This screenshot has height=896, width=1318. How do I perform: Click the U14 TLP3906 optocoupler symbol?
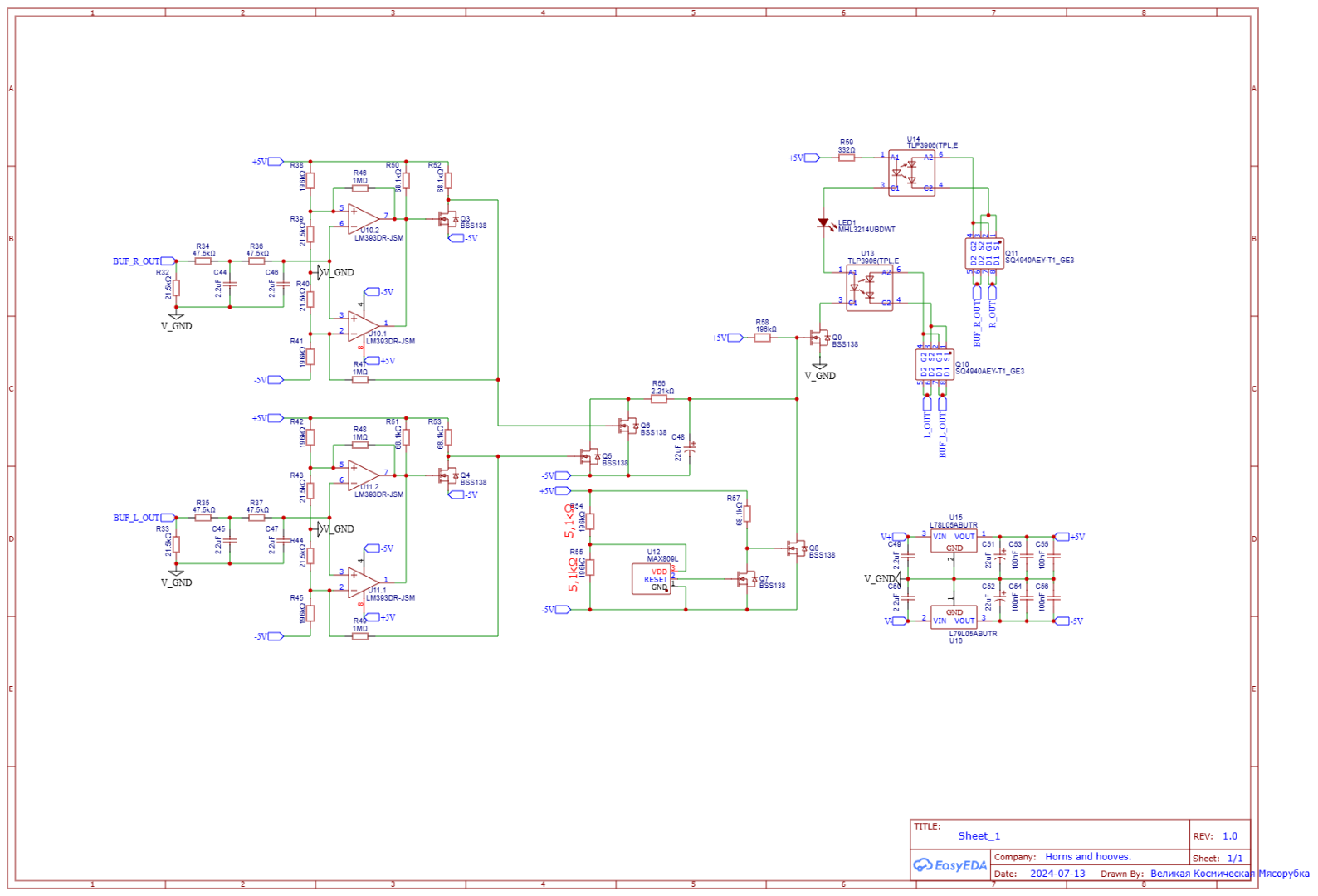pyautogui.click(x=911, y=173)
